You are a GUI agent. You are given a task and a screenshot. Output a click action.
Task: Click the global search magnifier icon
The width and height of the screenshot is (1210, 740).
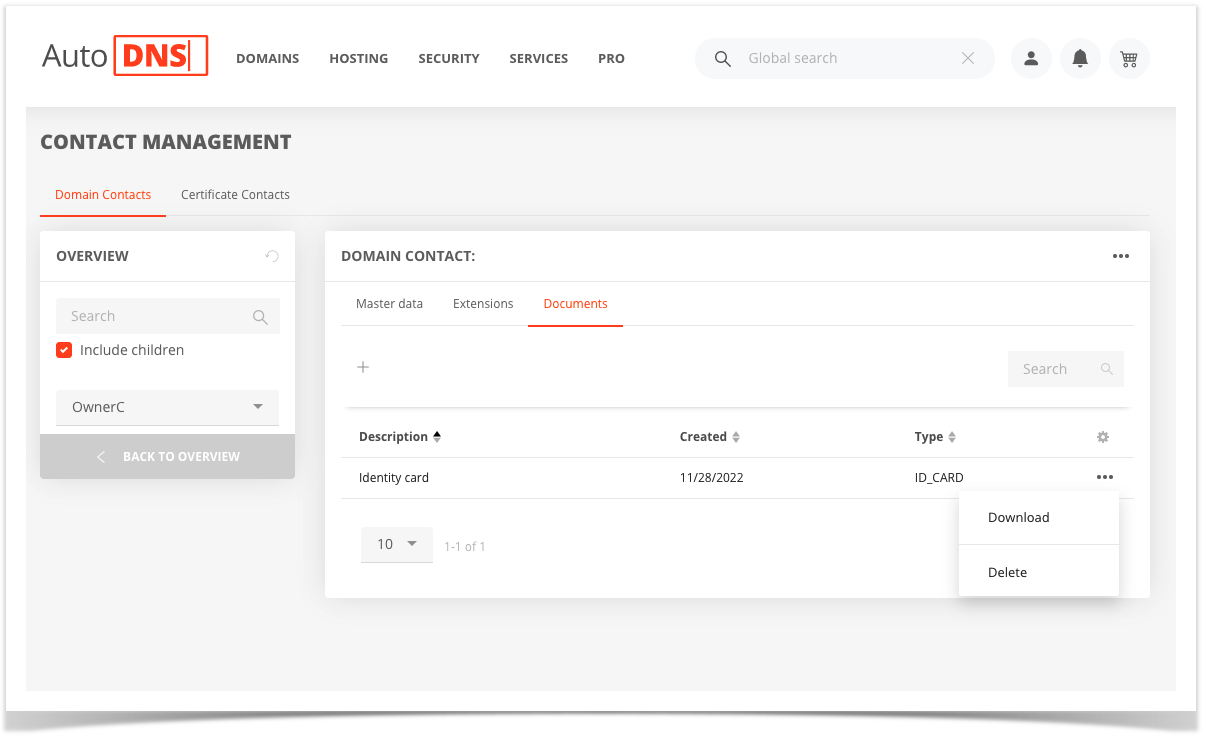pyautogui.click(x=723, y=59)
